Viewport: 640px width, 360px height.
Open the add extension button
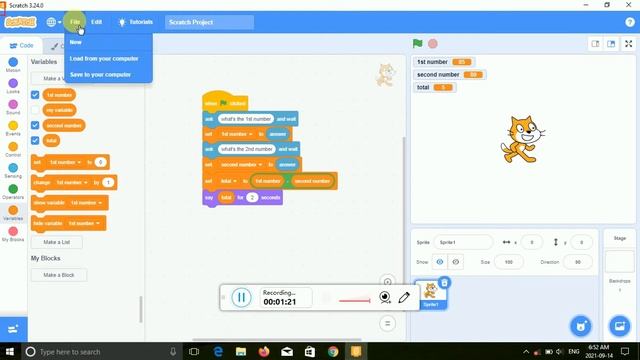coord(13,329)
